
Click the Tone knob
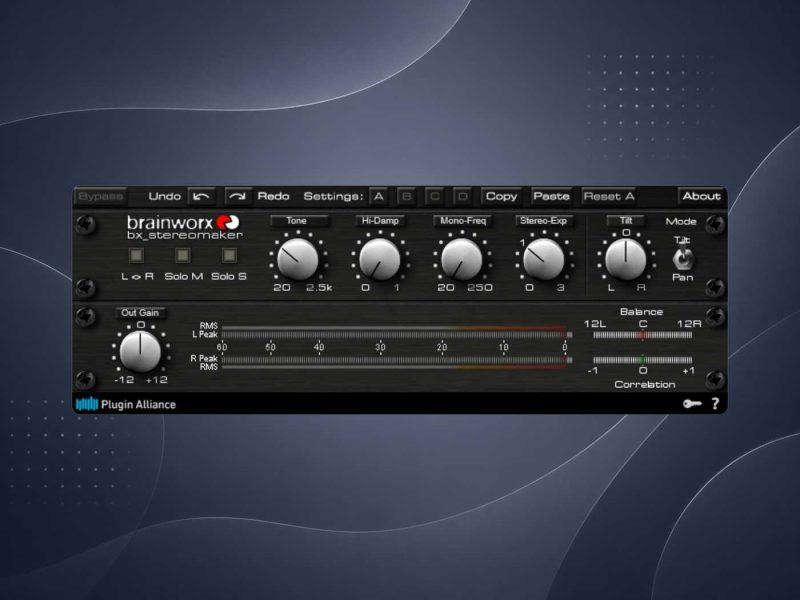pyautogui.click(x=297, y=259)
